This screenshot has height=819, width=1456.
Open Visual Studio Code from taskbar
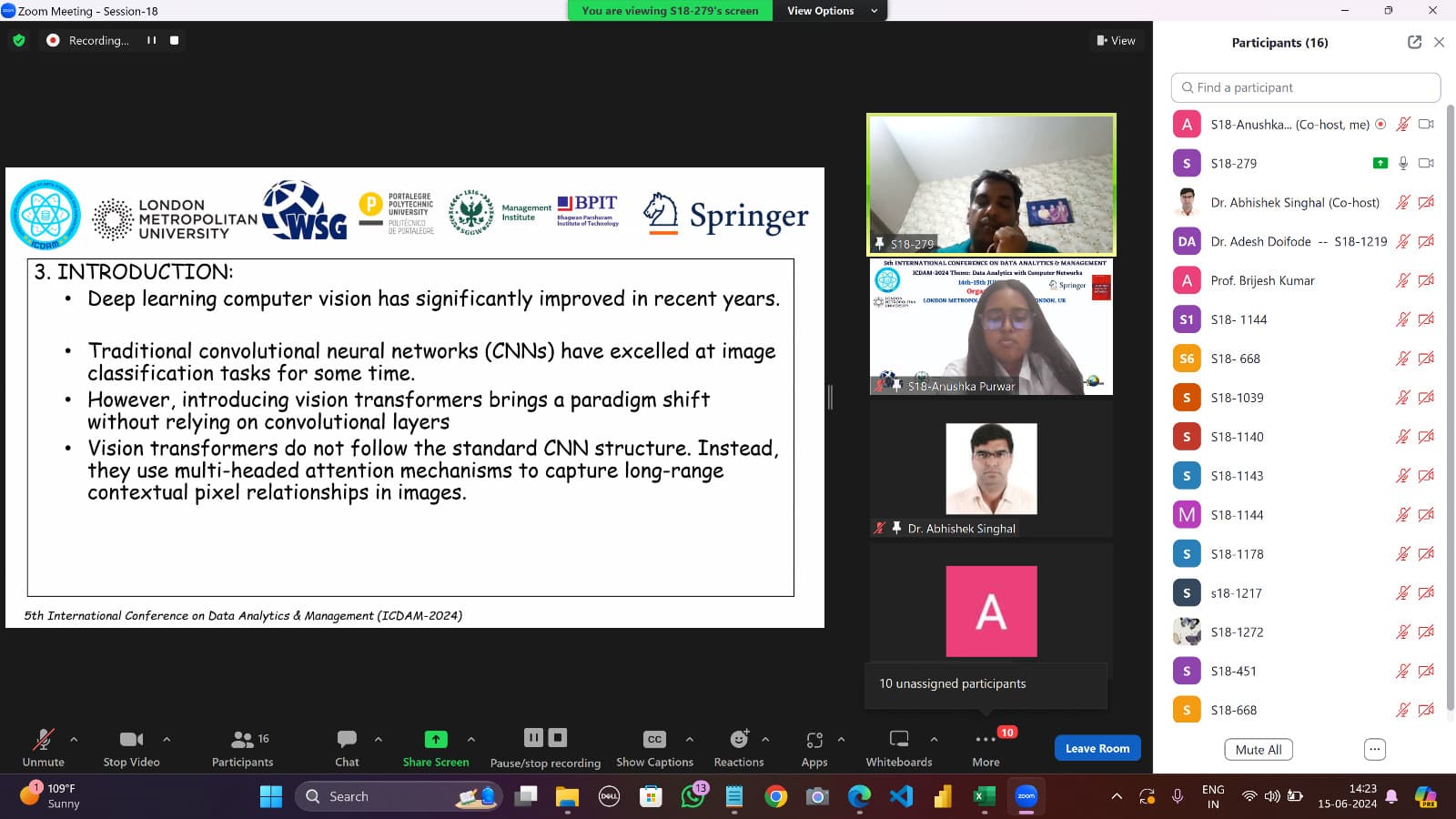[901, 796]
